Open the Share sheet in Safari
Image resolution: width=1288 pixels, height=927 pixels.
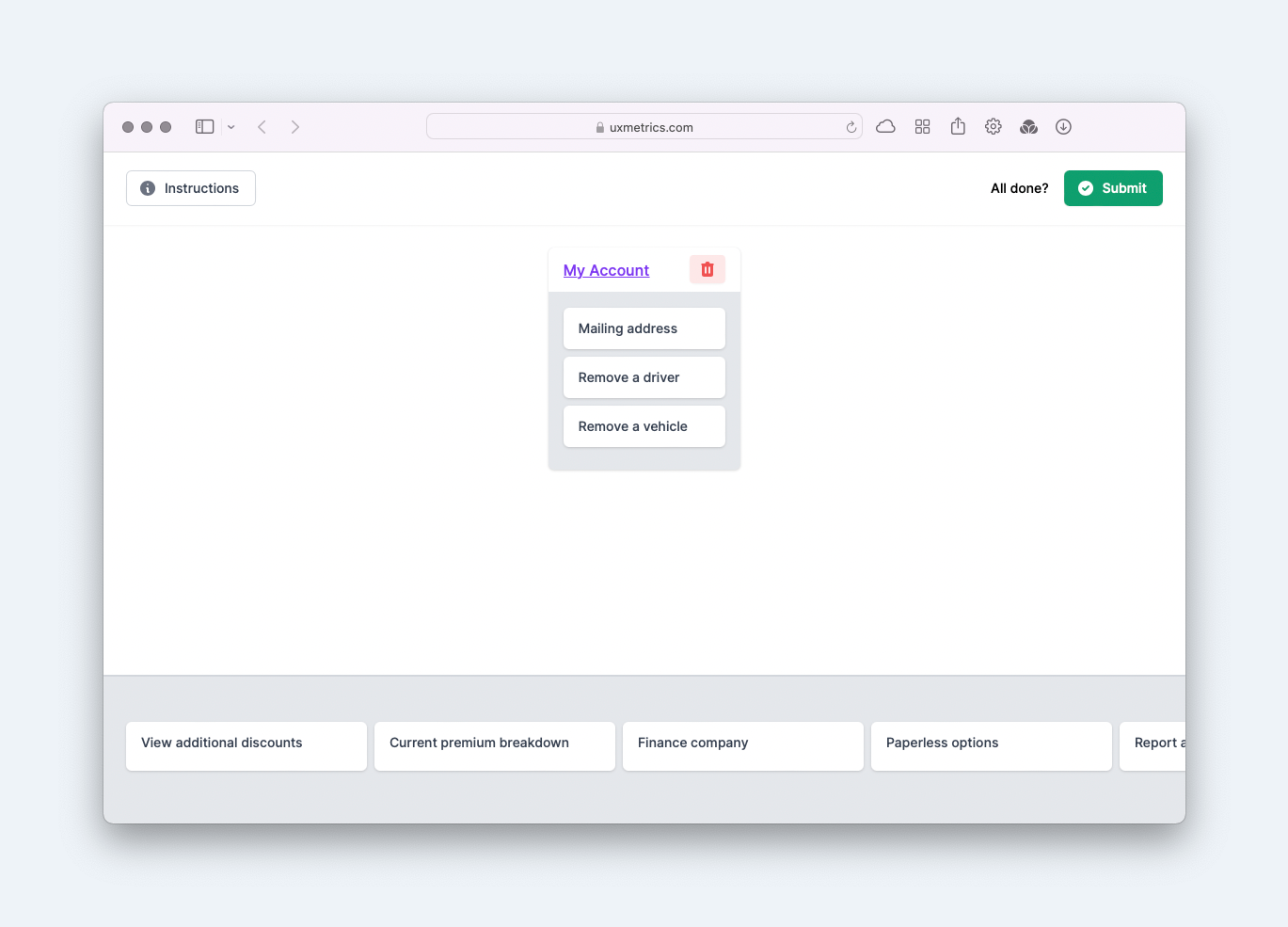point(958,126)
